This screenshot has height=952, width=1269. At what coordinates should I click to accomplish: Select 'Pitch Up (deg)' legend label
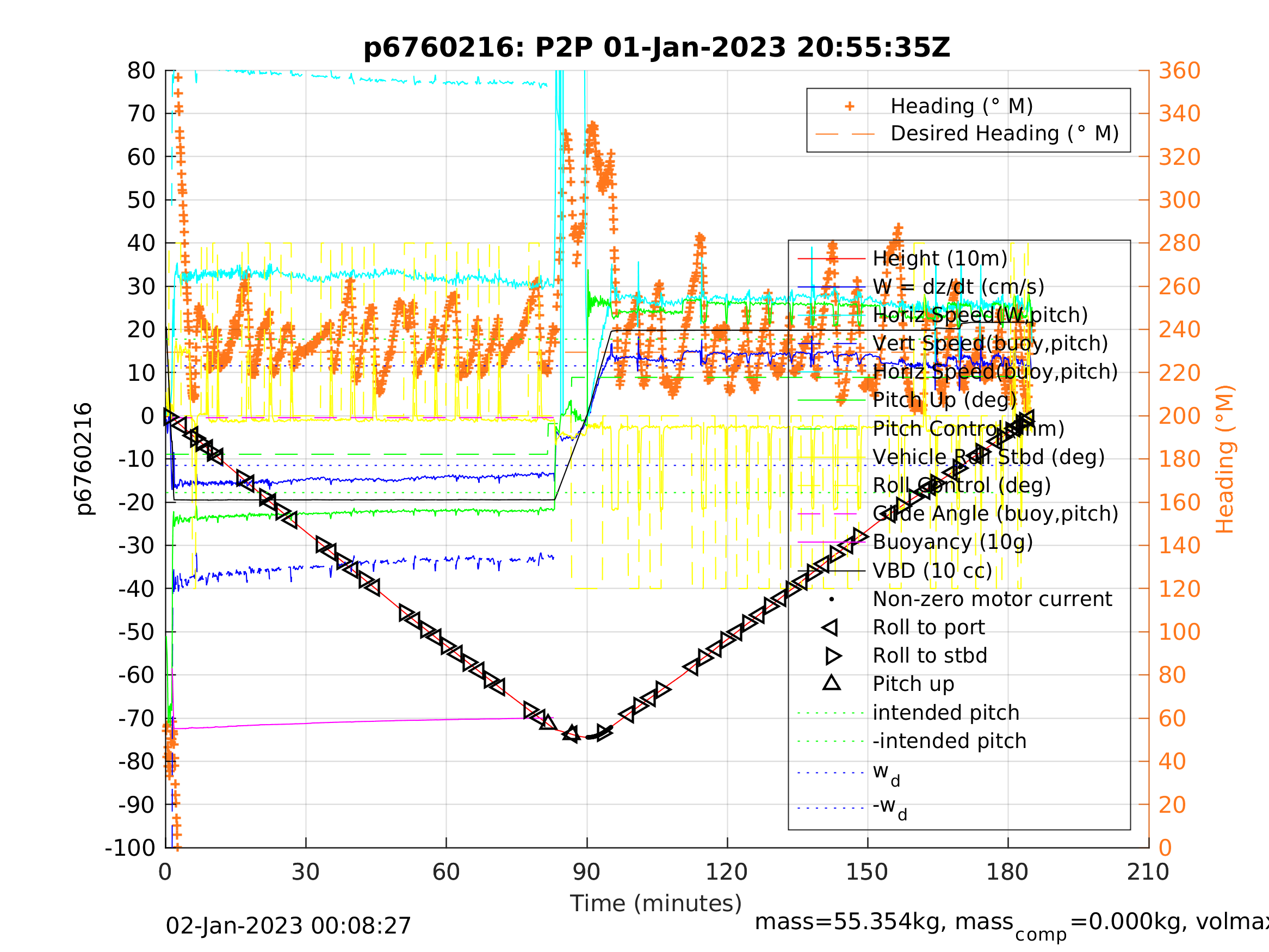(x=944, y=400)
